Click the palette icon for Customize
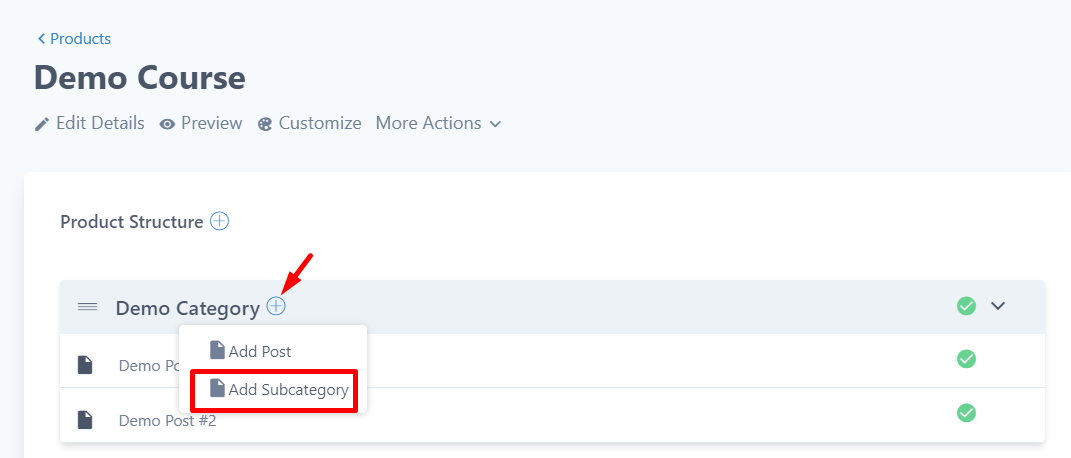The height and width of the screenshot is (458, 1071). pos(265,124)
